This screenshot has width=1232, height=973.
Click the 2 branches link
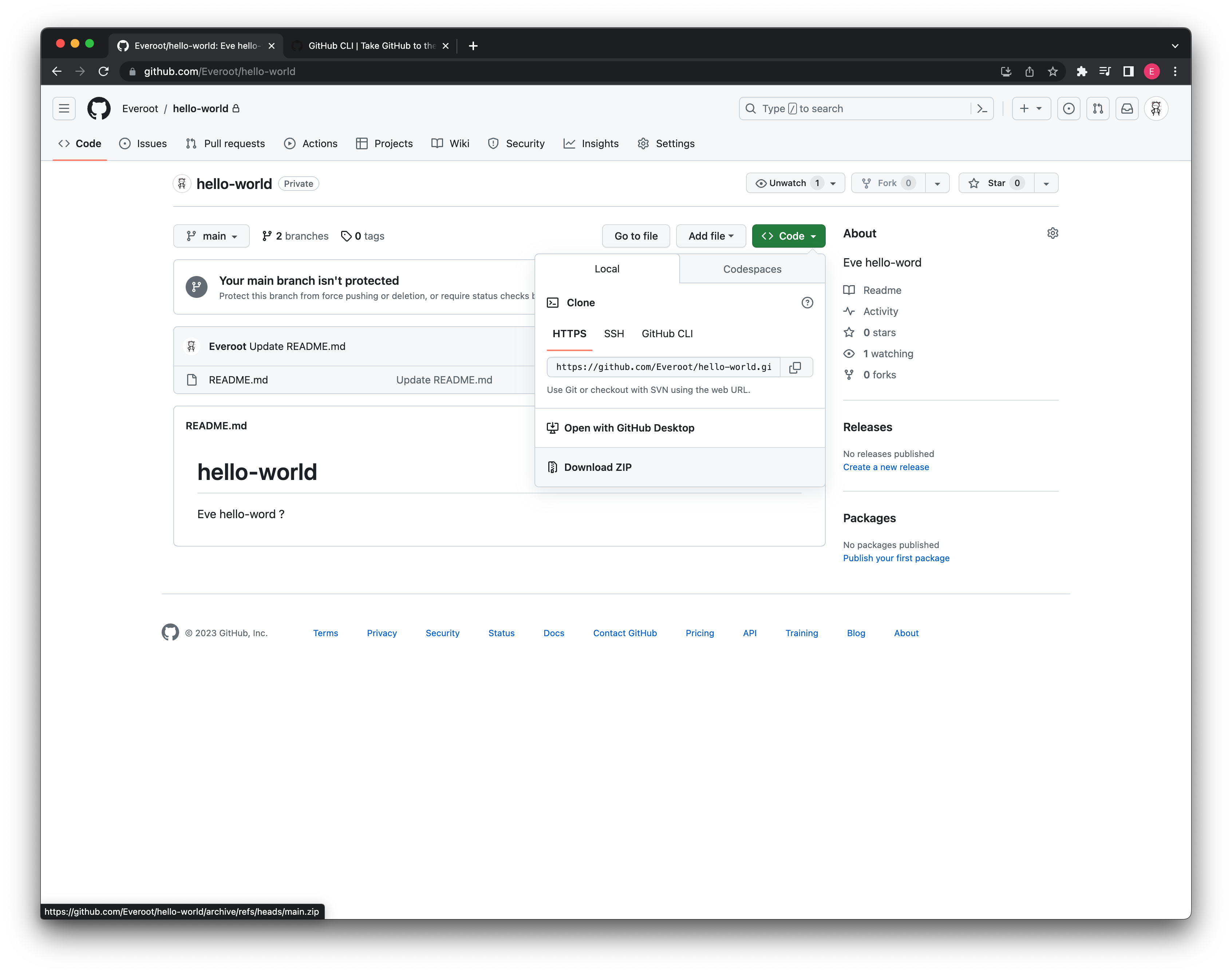coord(295,236)
